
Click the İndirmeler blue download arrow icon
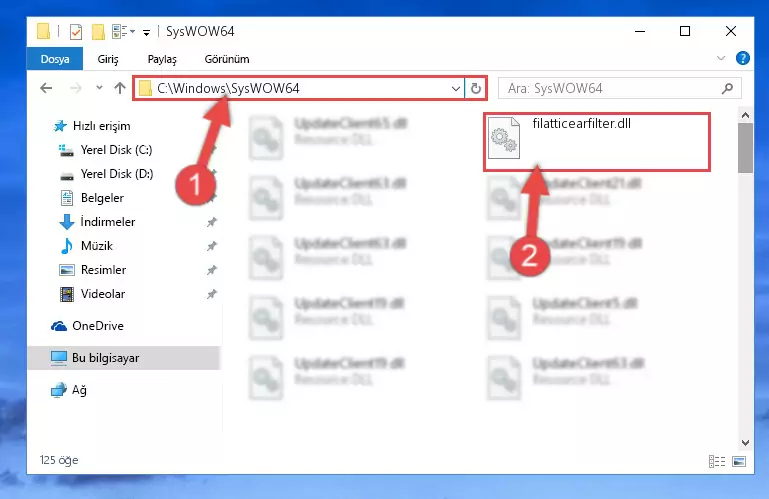pos(67,222)
